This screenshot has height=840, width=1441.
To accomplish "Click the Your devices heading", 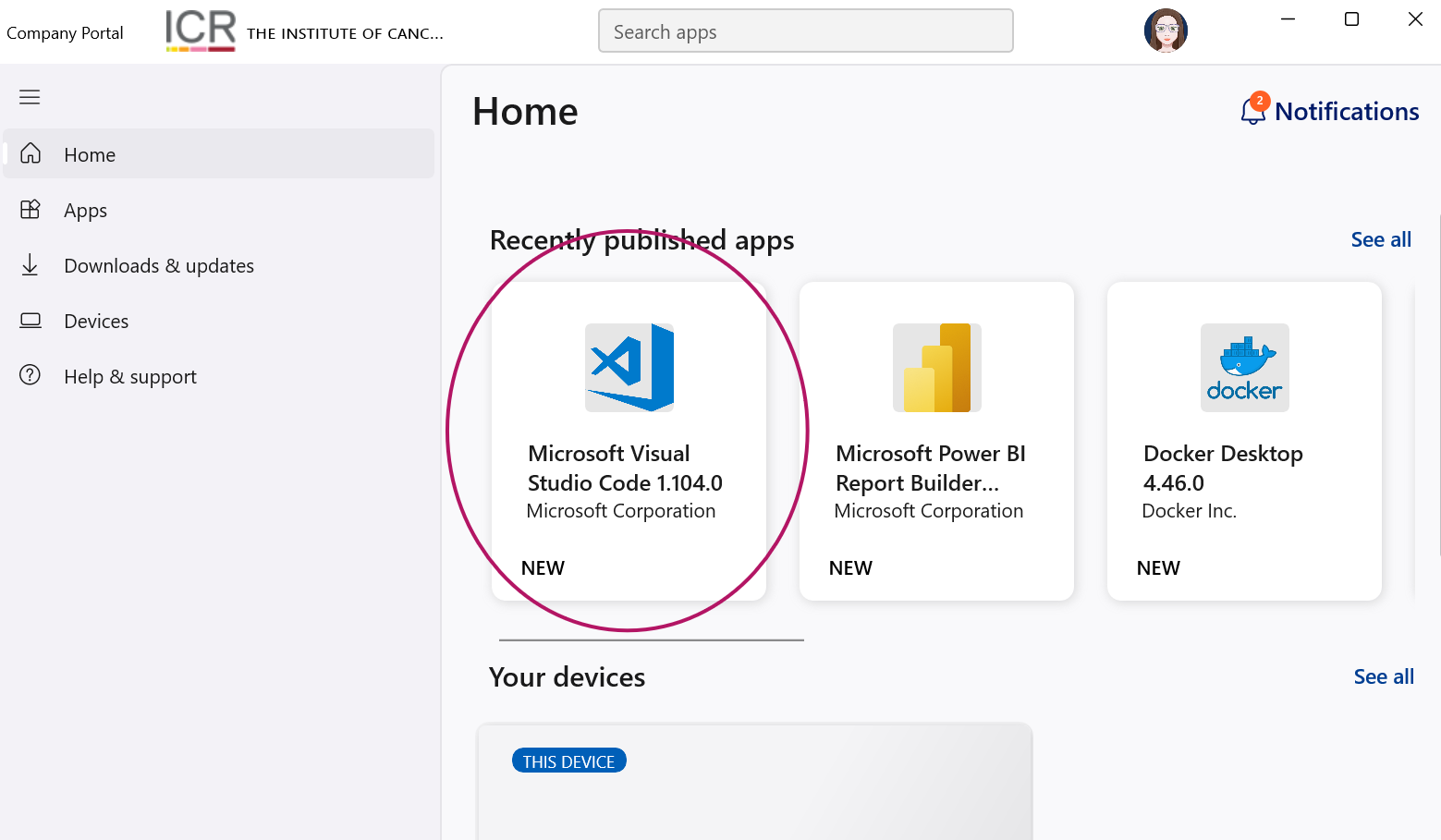I will pos(567,677).
